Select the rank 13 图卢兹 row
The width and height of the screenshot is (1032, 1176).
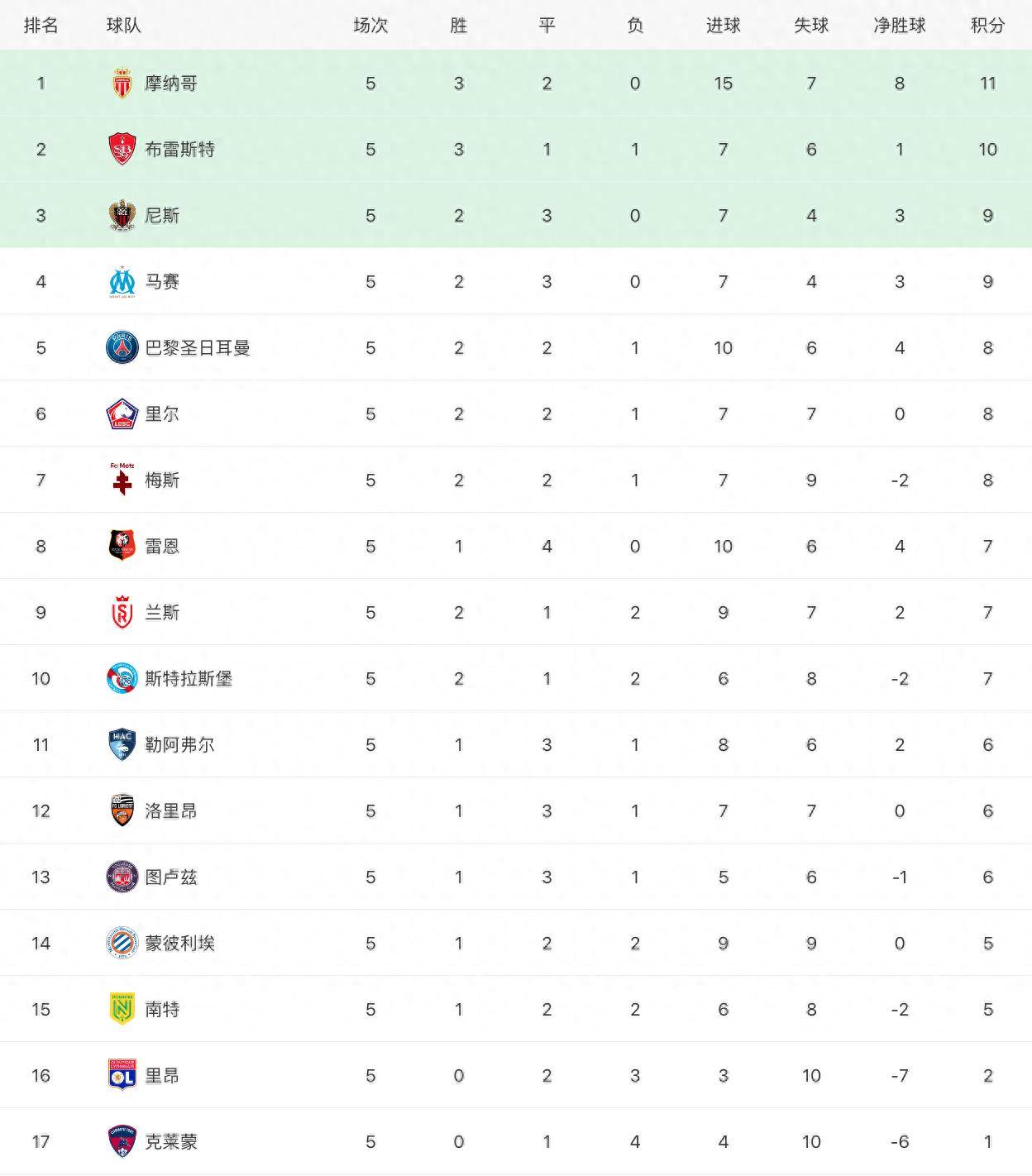[516, 877]
